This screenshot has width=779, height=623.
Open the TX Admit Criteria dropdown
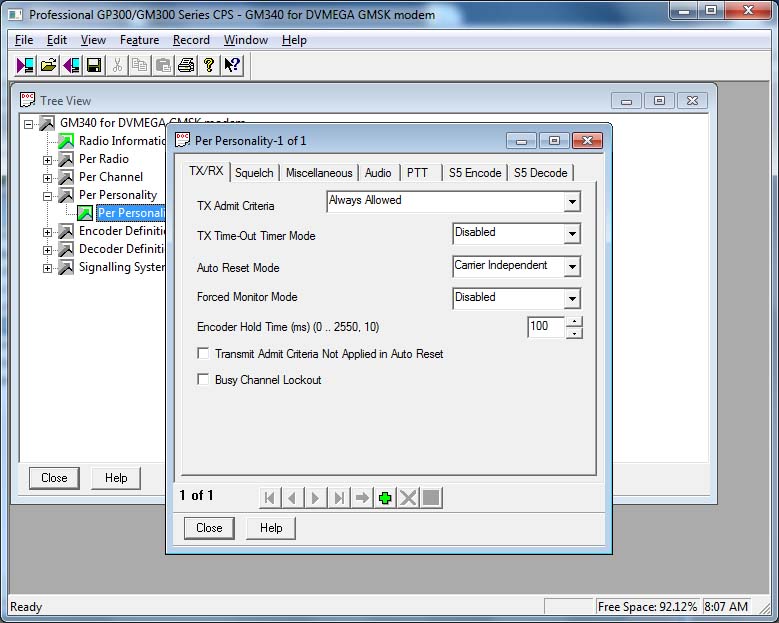tap(572, 202)
